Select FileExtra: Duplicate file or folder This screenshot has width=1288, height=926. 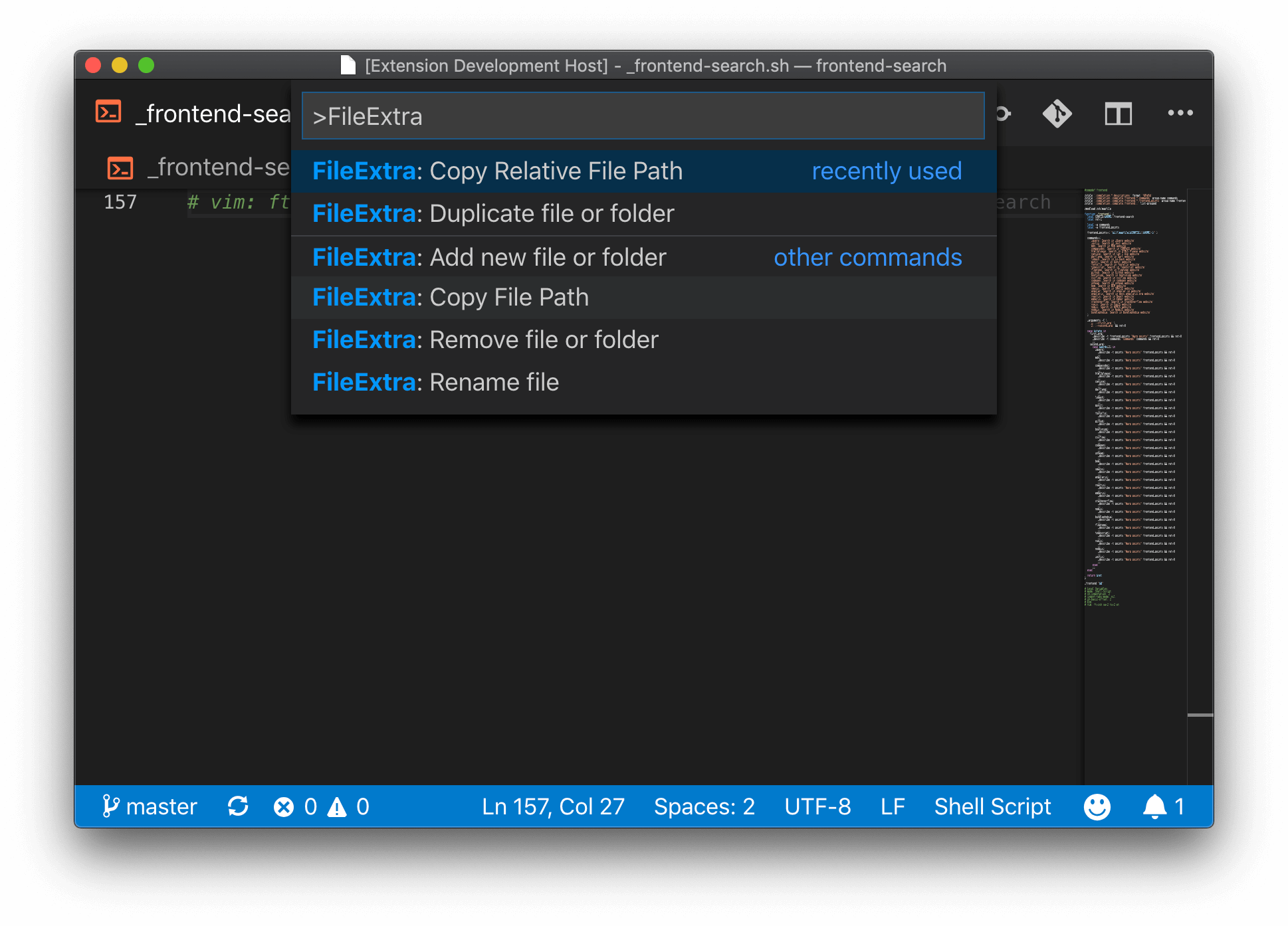pyautogui.click(x=493, y=214)
